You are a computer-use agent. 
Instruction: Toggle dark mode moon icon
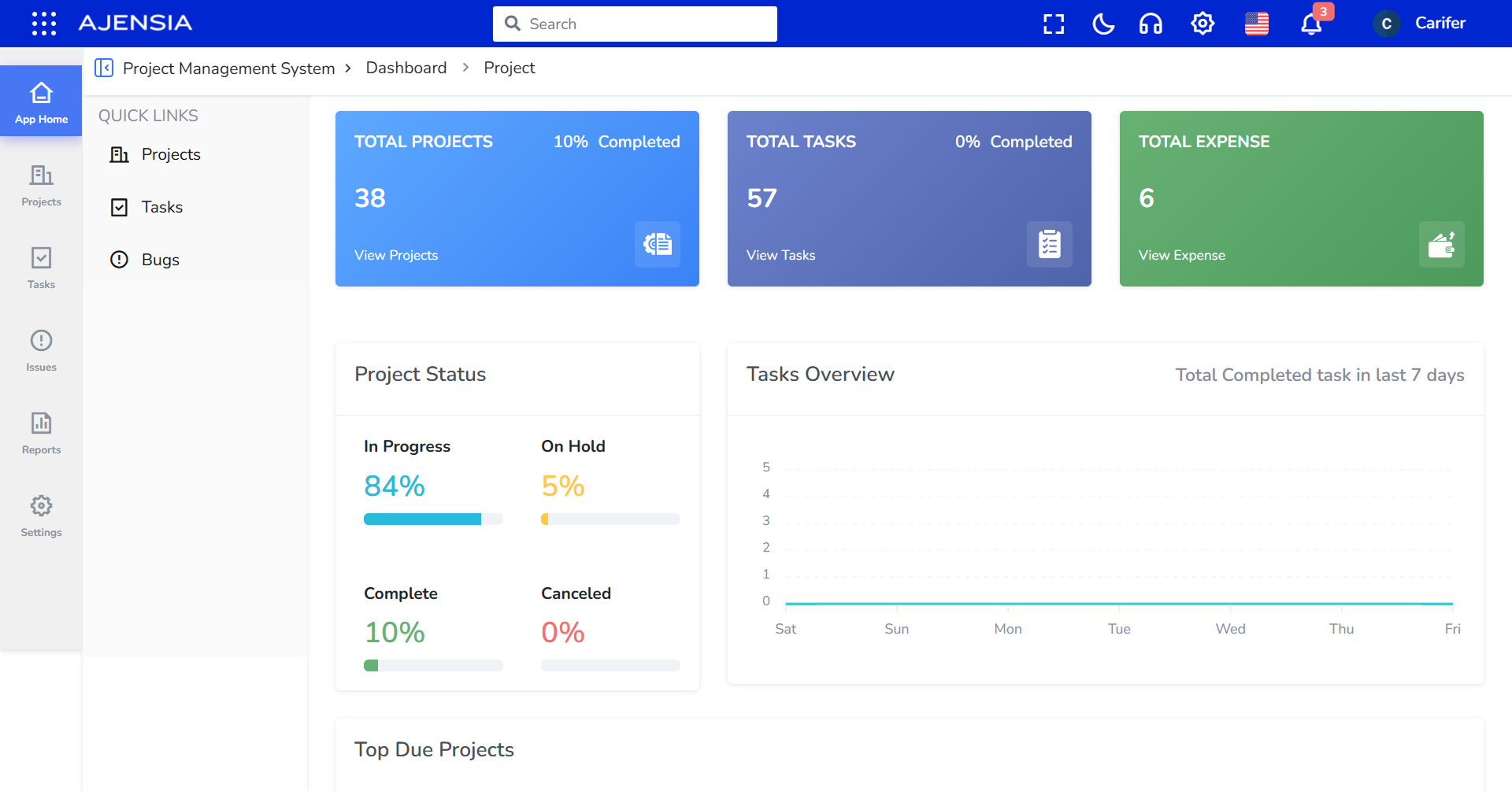(1103, 24)
